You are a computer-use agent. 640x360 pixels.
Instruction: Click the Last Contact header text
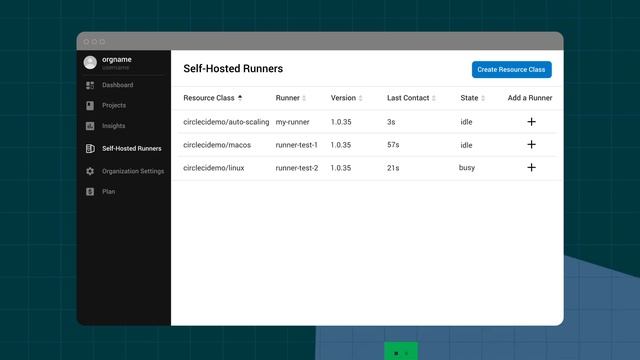pyautogui.click(x=408, y=98)
